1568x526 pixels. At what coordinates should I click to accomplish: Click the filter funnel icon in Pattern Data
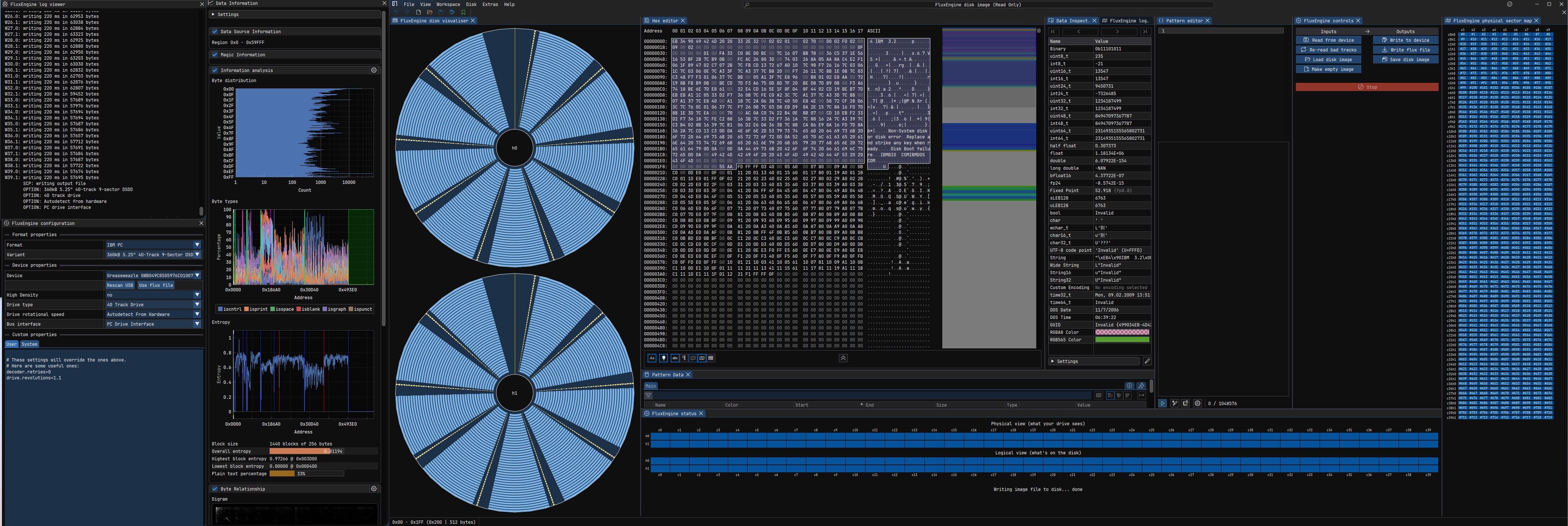[649, 396]
